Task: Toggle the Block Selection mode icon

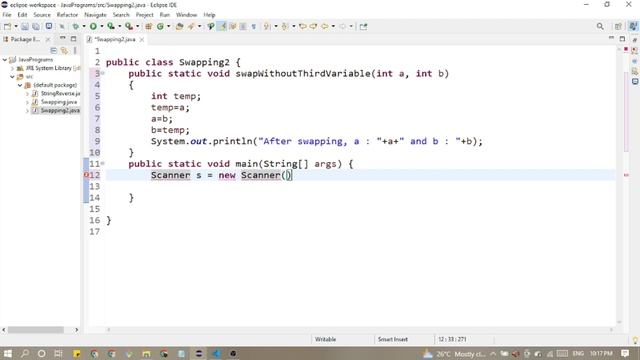Action: [x=243, y=27]
